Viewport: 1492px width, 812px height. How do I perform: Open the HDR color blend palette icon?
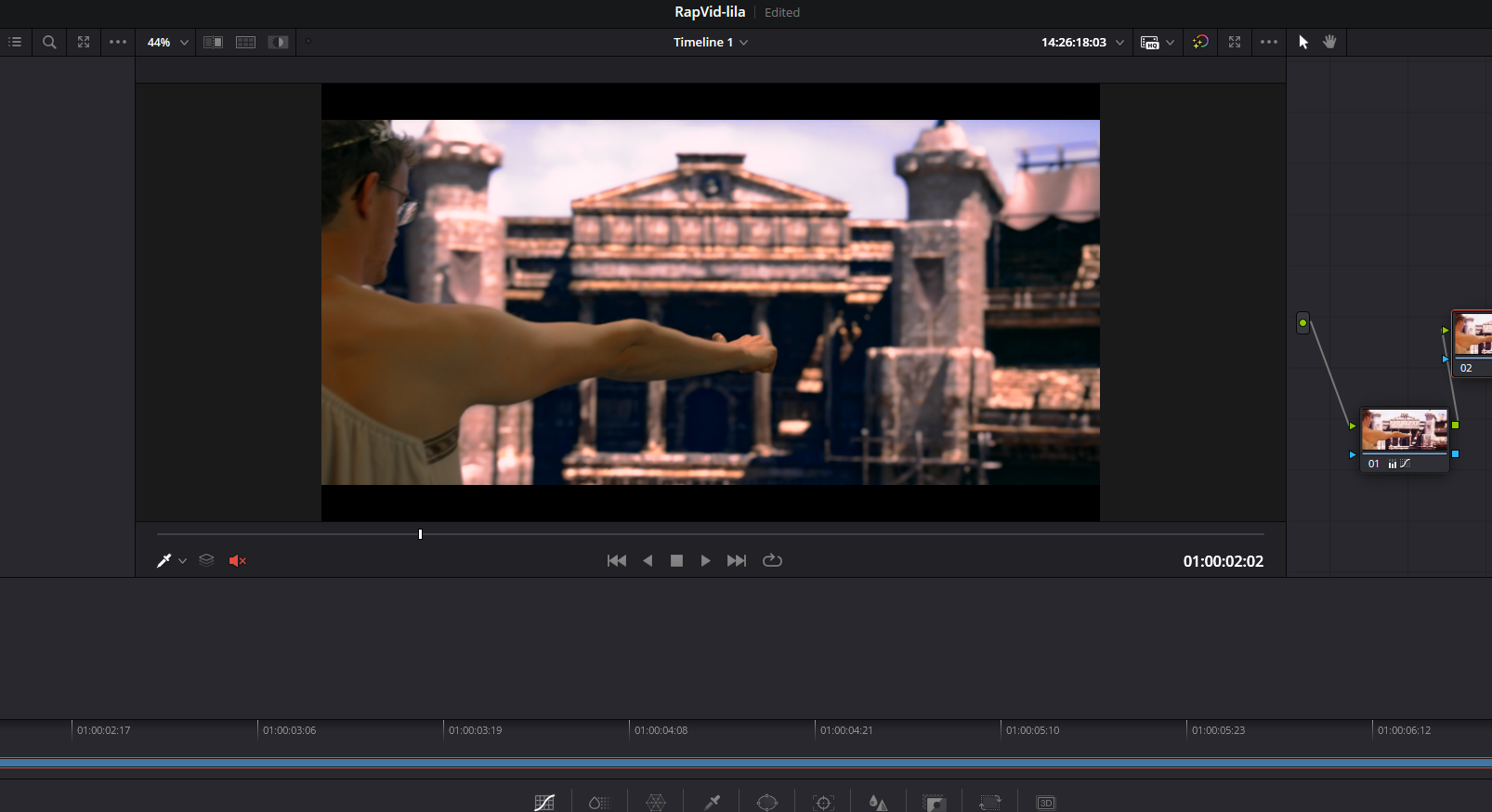point(599,803)
